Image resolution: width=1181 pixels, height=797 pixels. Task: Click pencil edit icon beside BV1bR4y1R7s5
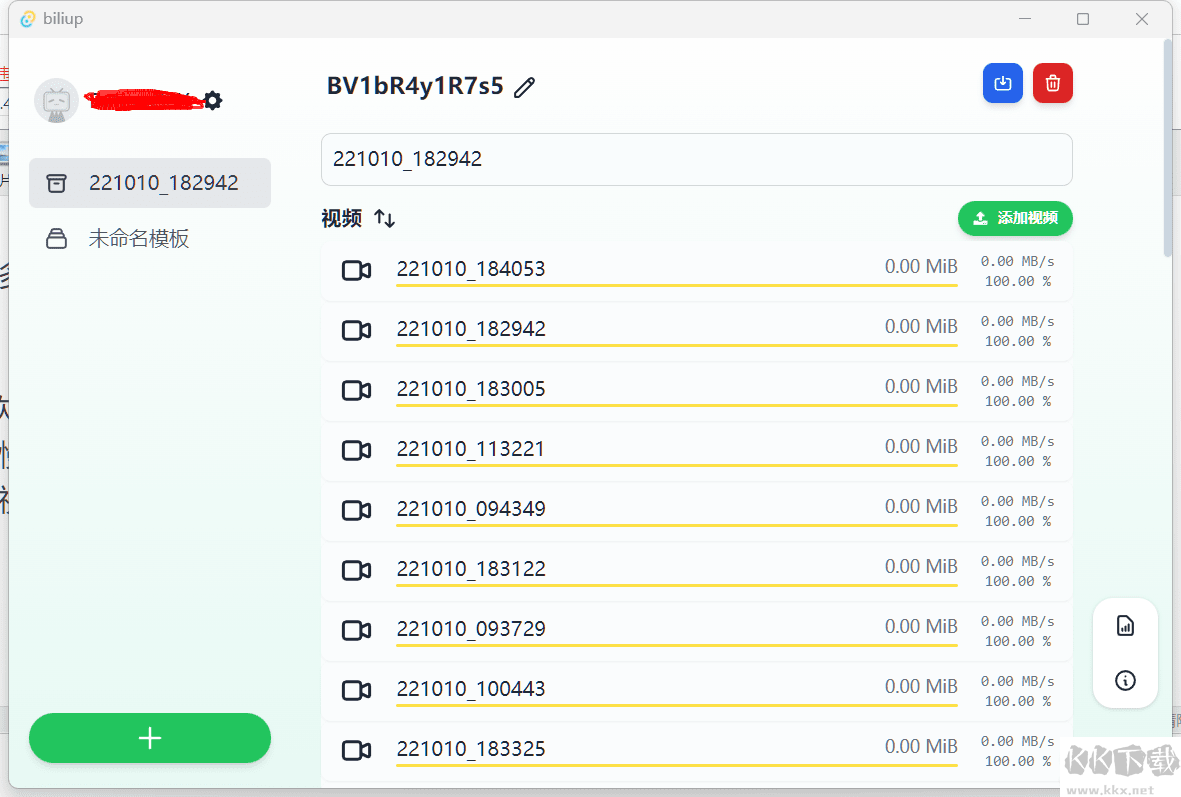tap(524, 87)
